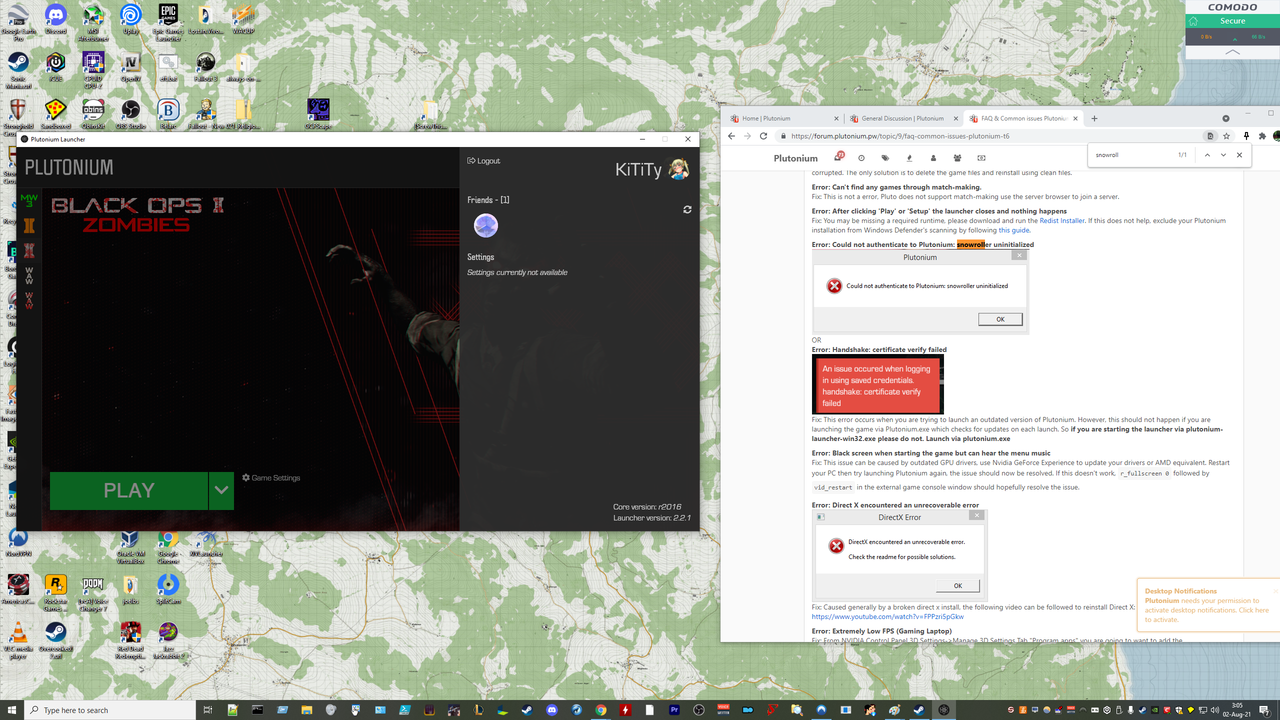Select the FAQ & Common issues tab

[1022, 118]
